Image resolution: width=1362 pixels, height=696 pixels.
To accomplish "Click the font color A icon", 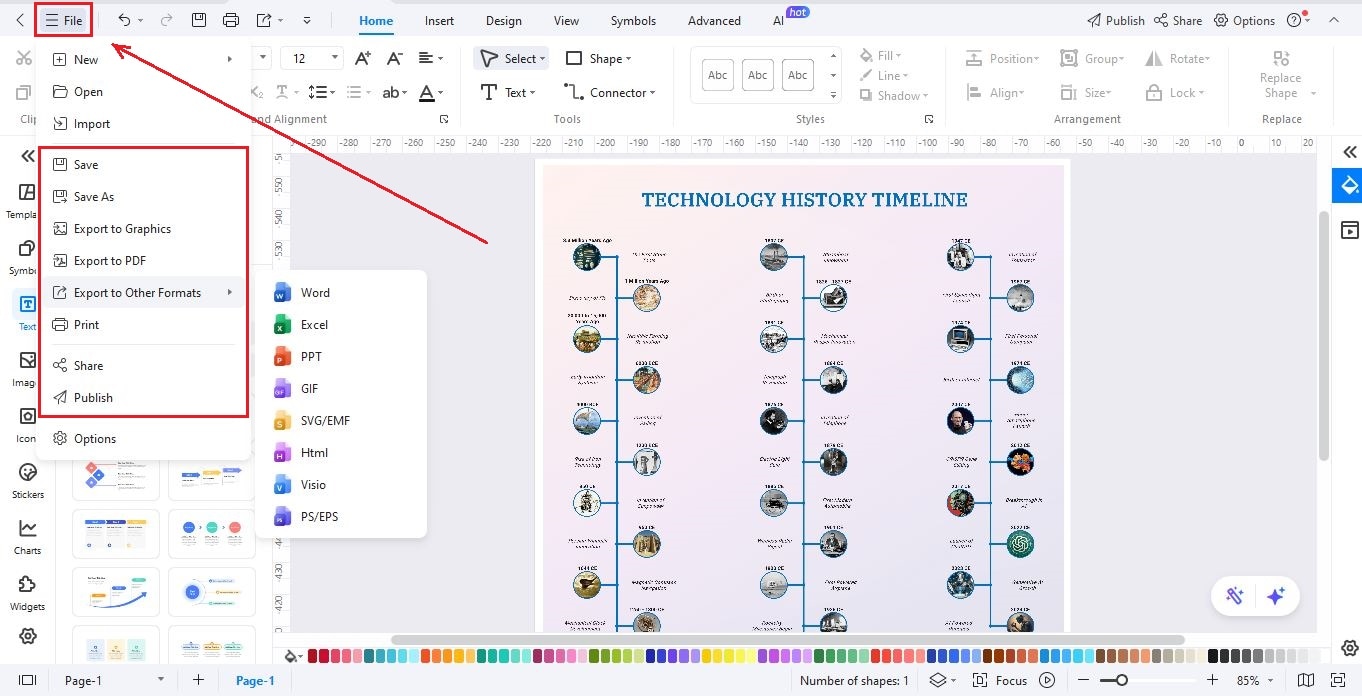I will [427, 92].
